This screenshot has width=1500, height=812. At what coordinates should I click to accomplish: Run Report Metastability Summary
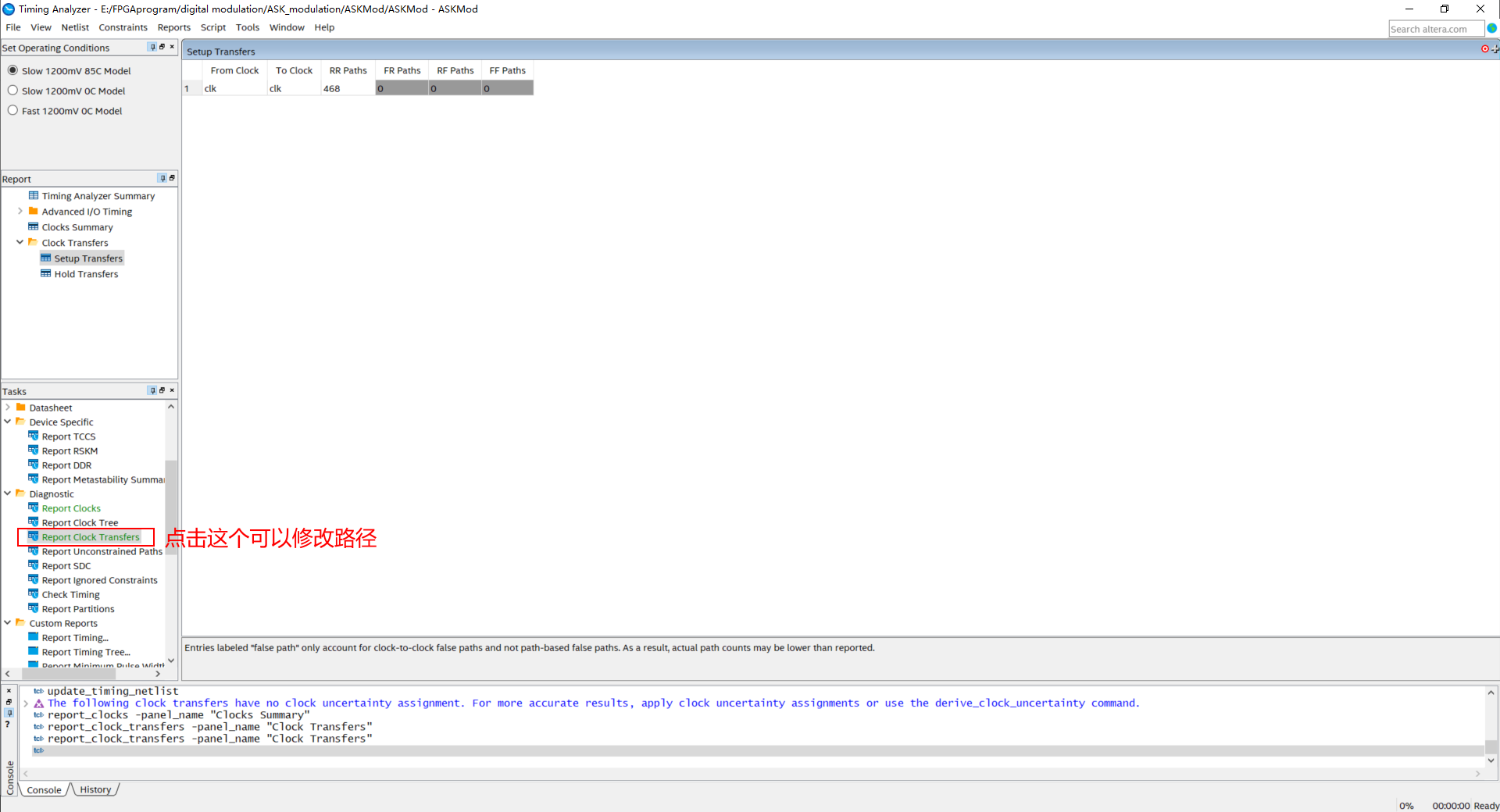point(102,479)
